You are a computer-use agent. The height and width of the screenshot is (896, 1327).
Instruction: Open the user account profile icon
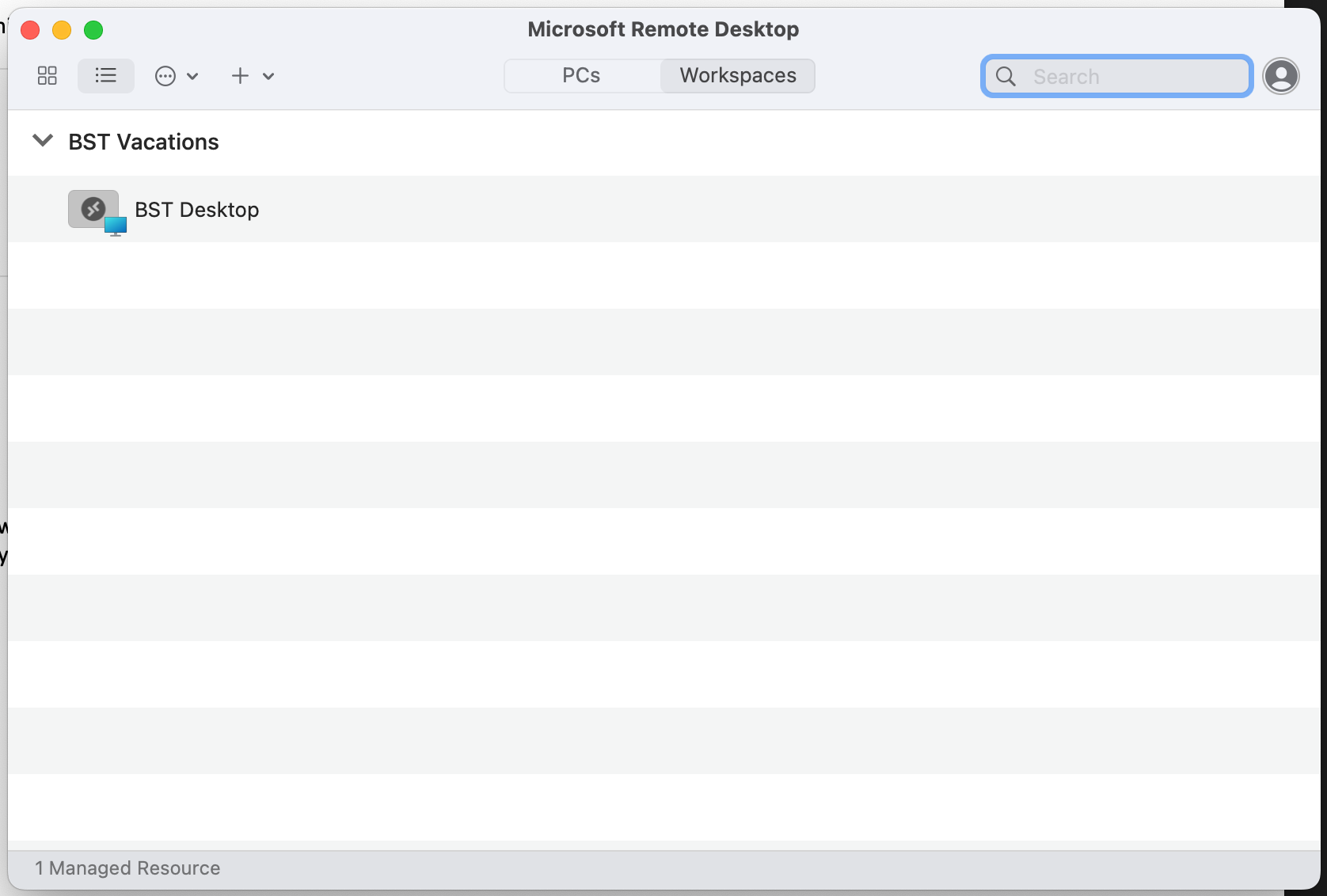pos(1280,77)
